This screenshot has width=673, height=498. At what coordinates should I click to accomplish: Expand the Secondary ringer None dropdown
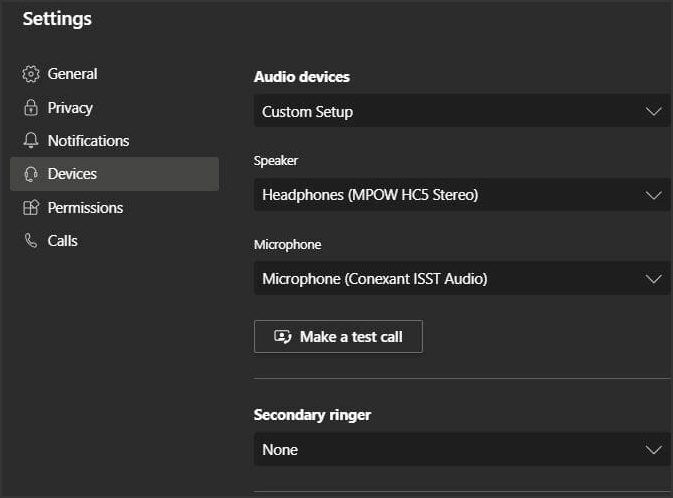pos(462,449)
